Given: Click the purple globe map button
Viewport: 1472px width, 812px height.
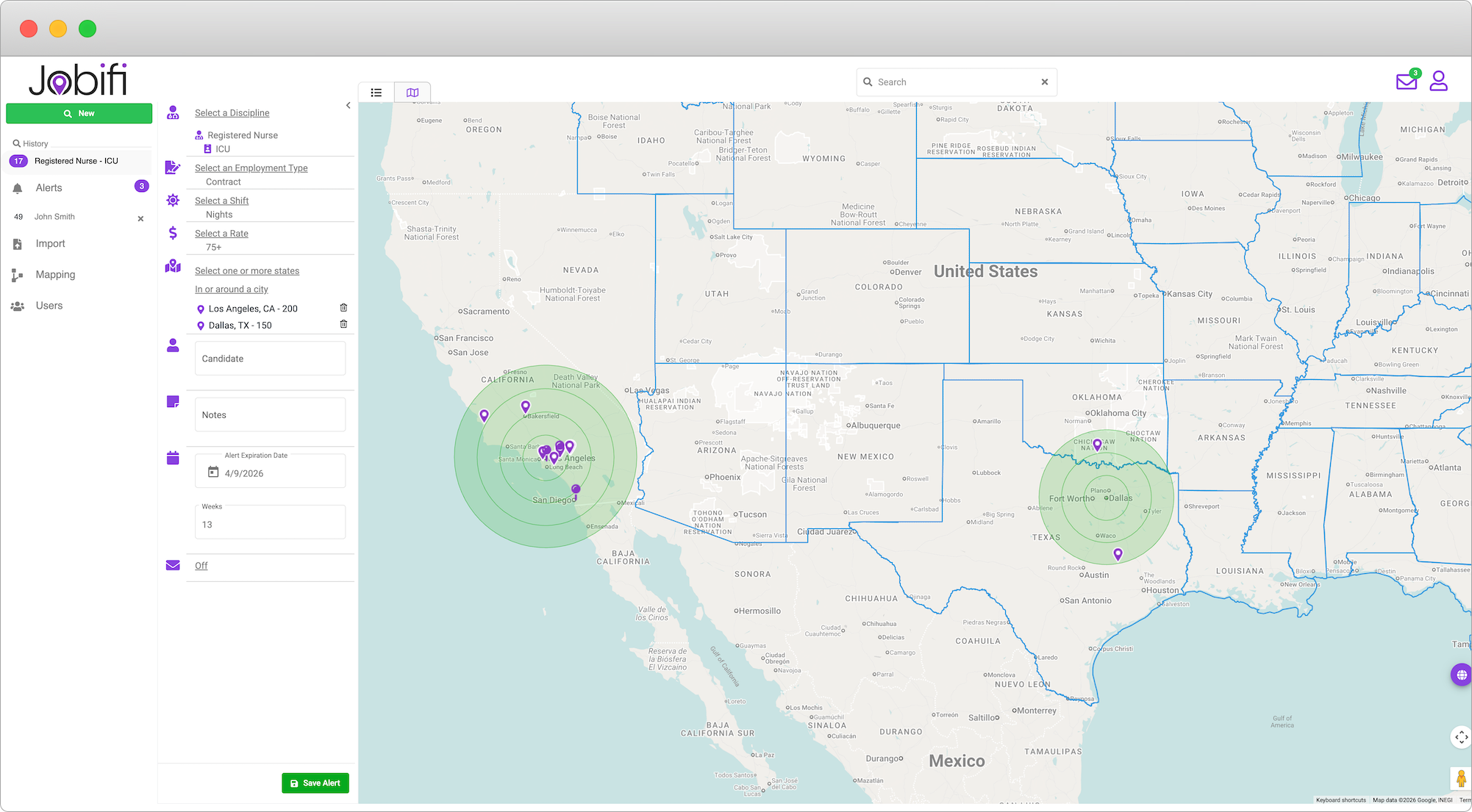Looking at the screenshot, I should click(1461, 675).
